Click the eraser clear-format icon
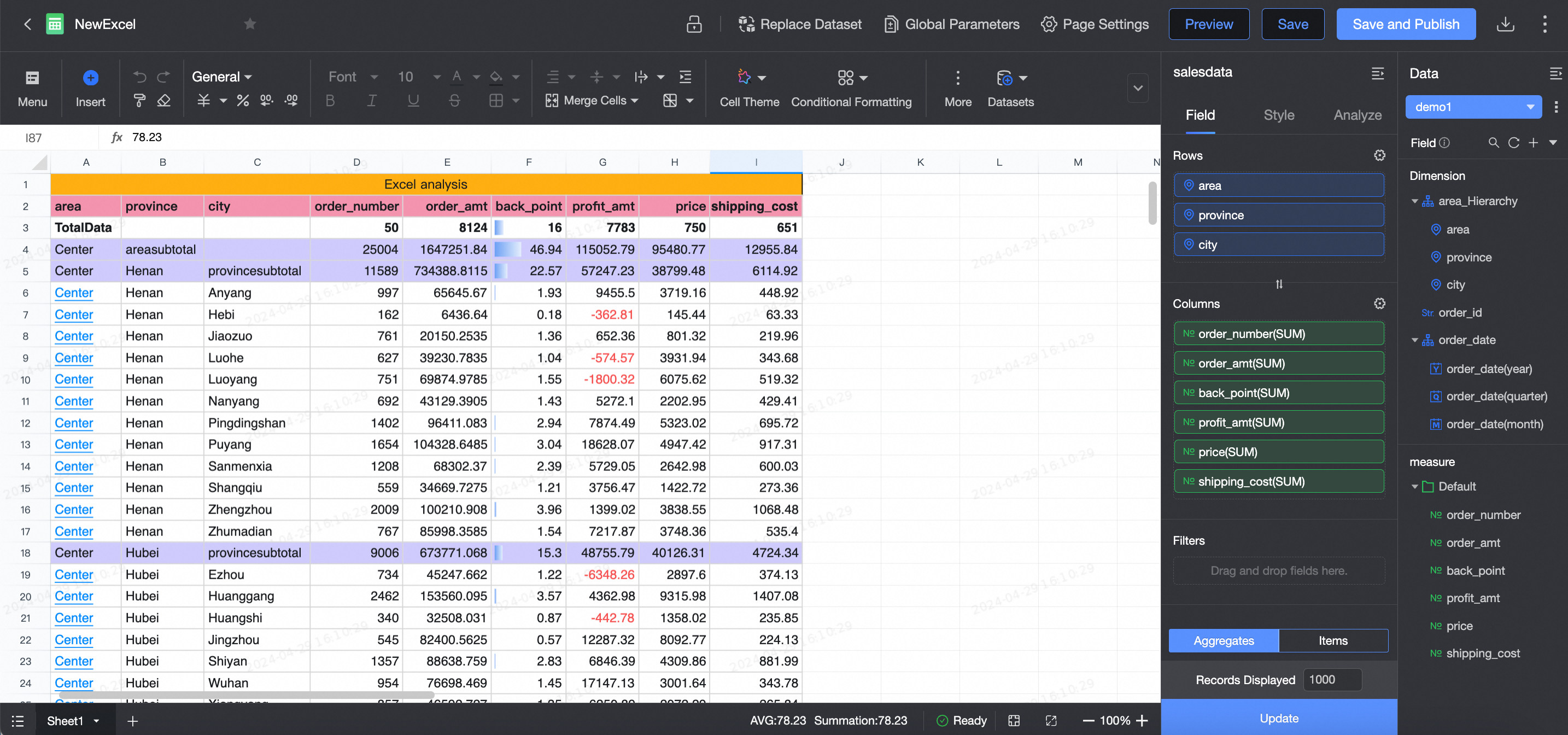 tap(163, 101)
